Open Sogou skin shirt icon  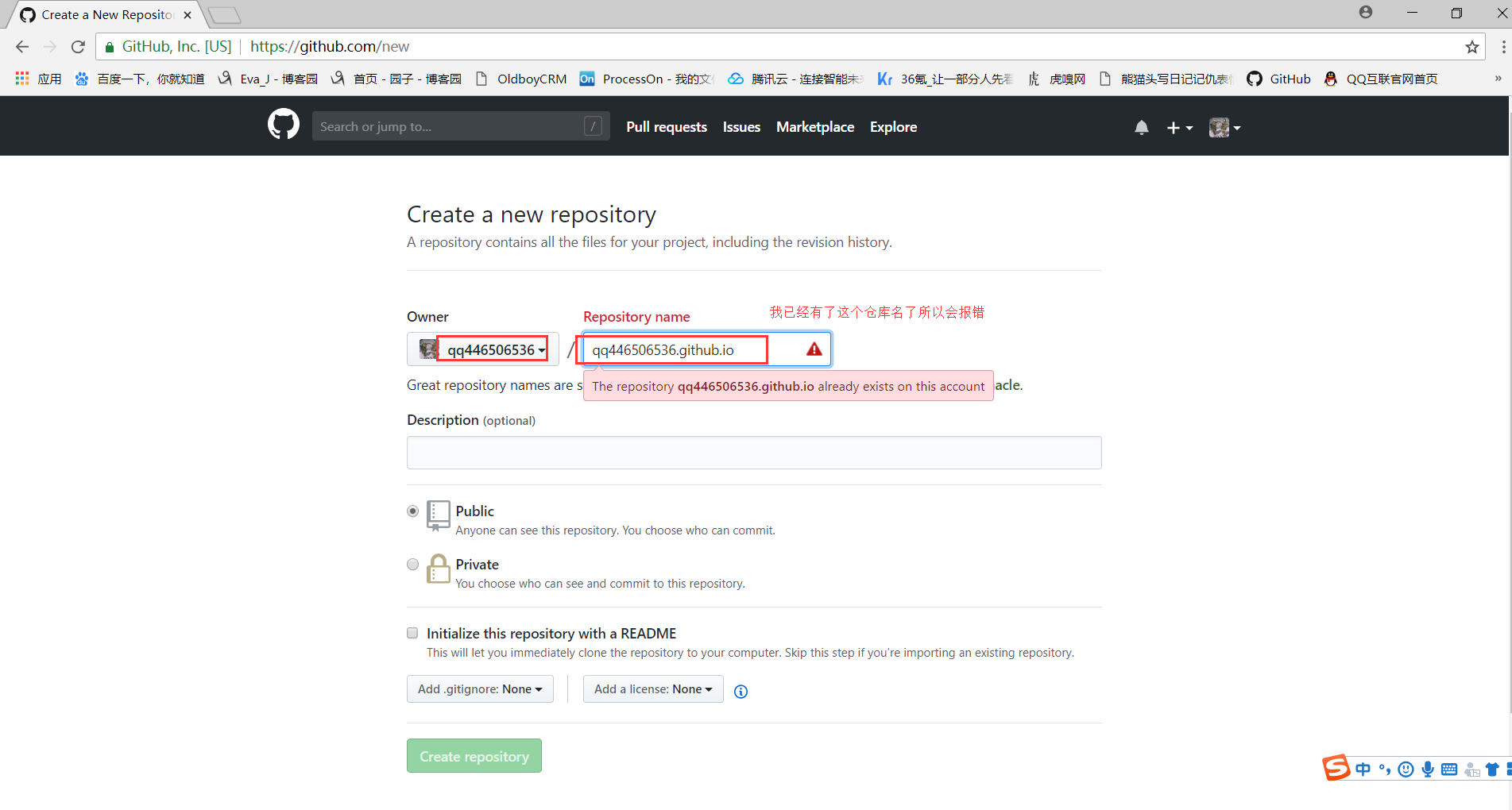[1492, 769]
